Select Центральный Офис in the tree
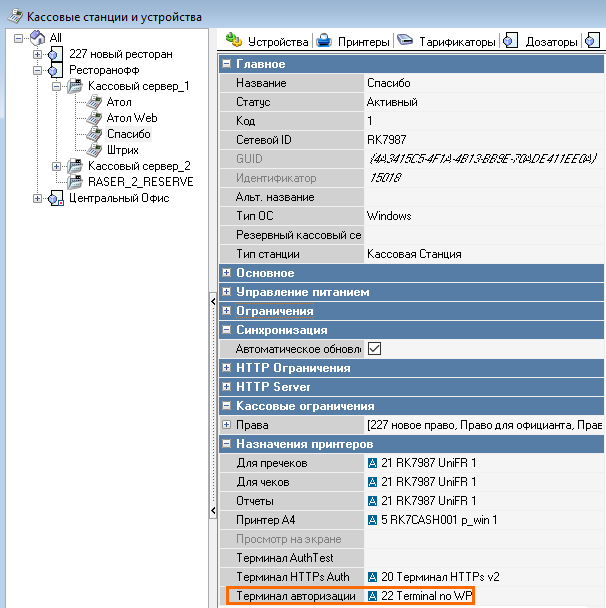 (118, 198)
